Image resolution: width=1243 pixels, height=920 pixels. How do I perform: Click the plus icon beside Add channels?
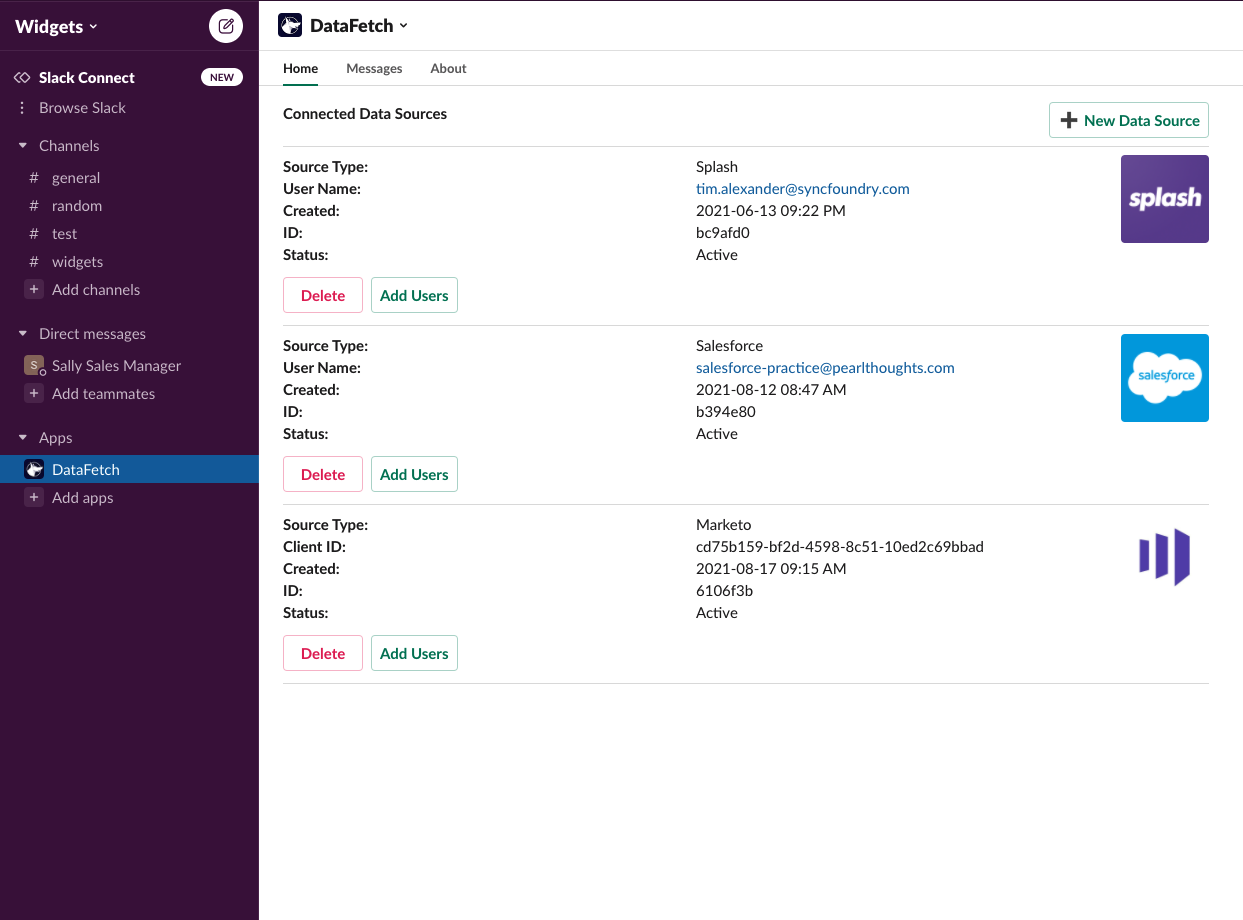34,290
